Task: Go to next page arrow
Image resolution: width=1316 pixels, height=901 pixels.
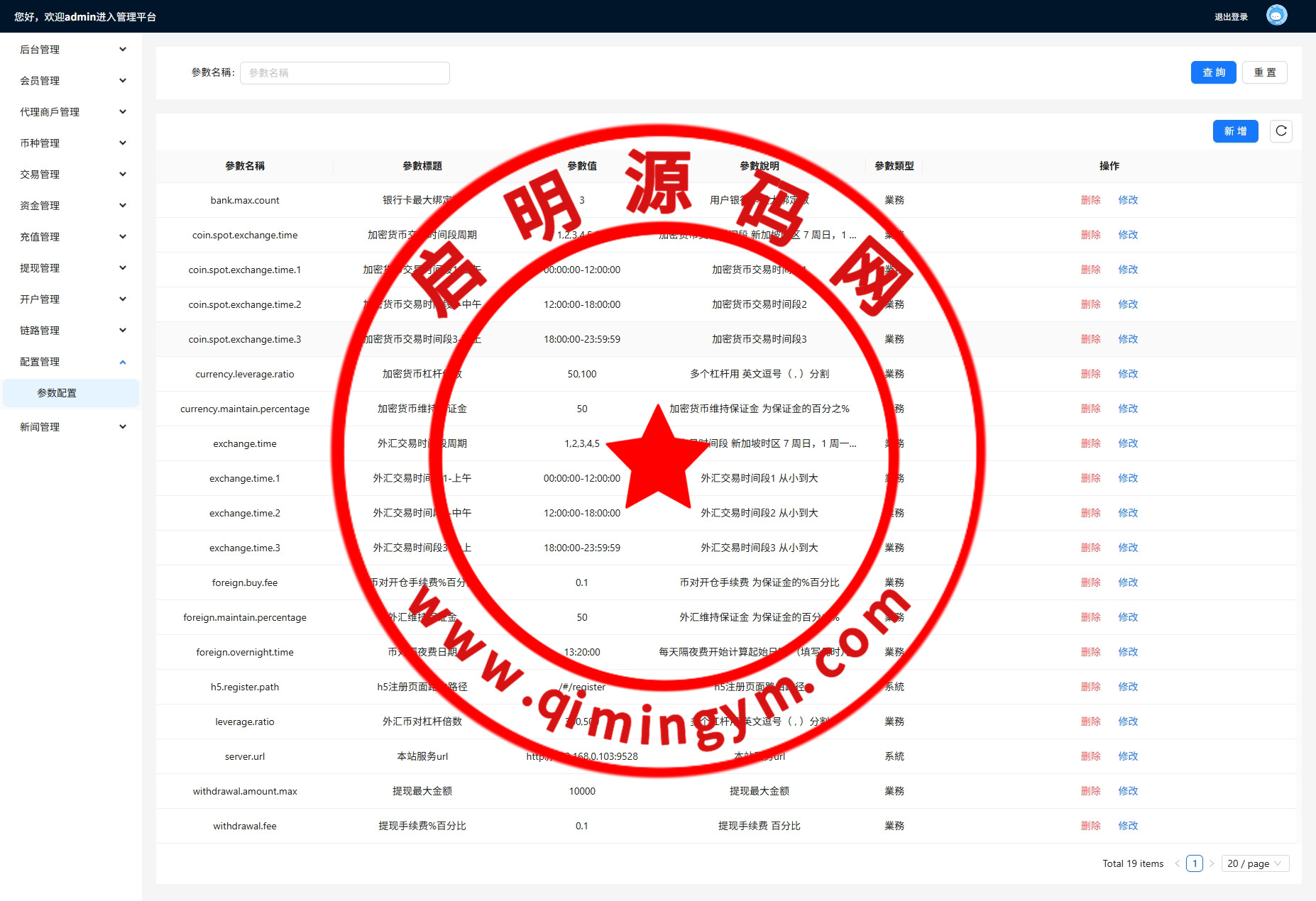Action: [x=1212, y=863]
